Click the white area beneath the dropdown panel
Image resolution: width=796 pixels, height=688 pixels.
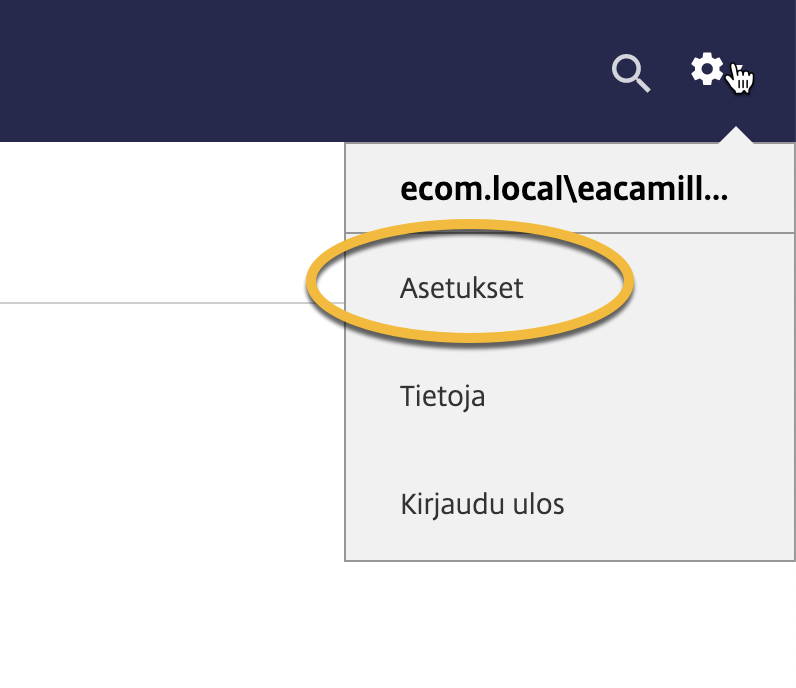570,625
